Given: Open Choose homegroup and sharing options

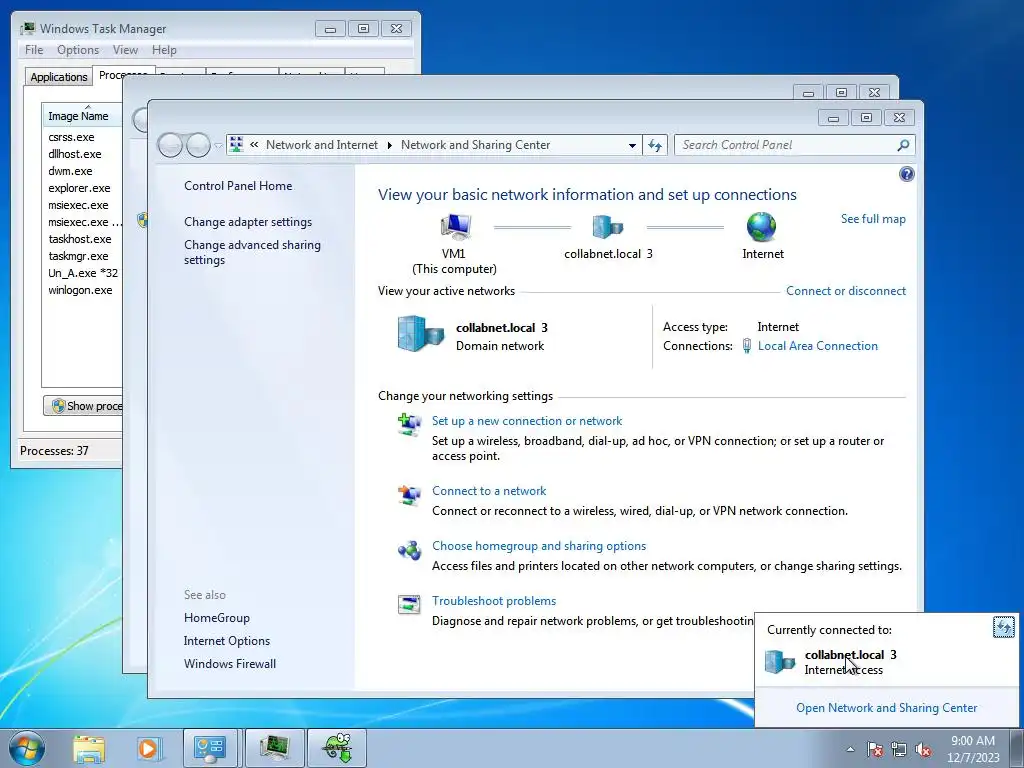Looking at the screenshot, I should pos(539,546).
